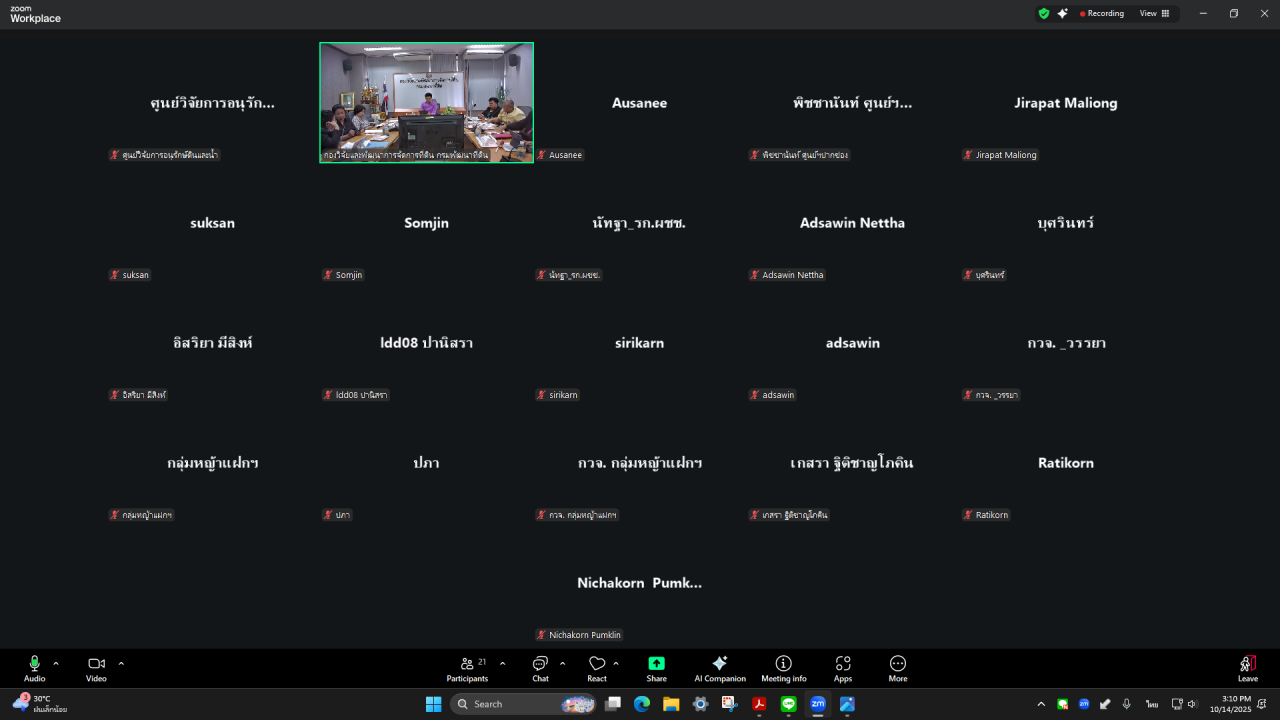1280x720 pixels.
Task: Open the Apps menu
Action: pos(843,668)
